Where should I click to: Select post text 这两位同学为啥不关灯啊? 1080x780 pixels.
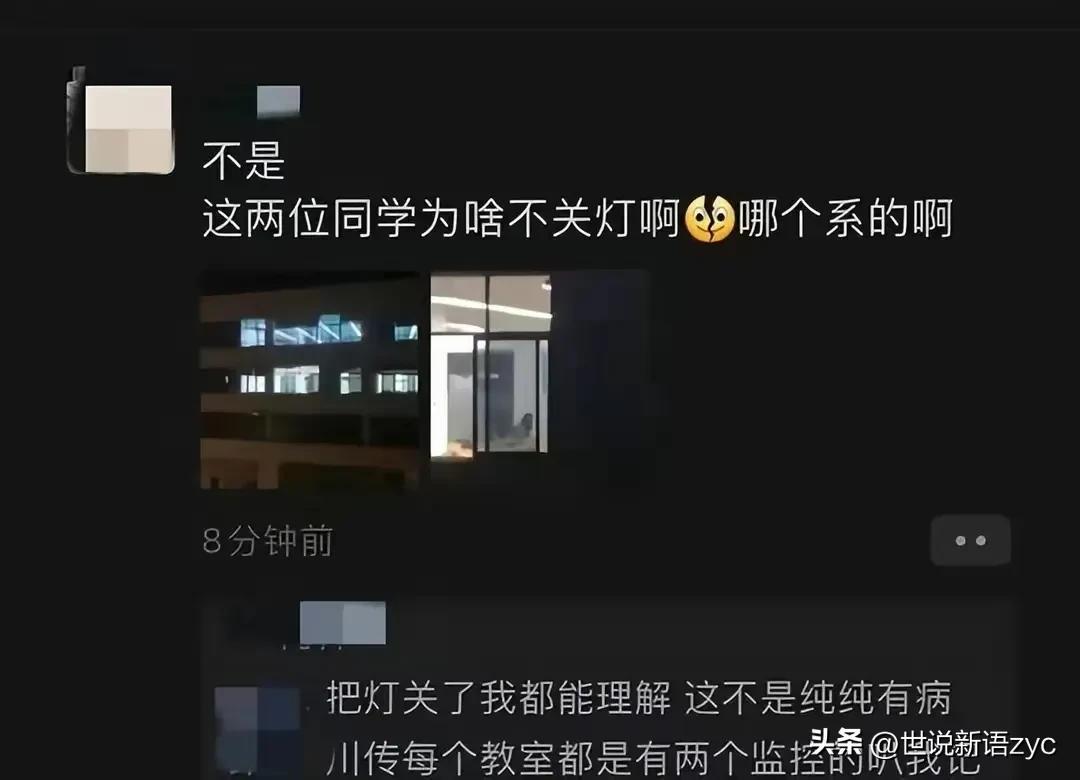pyautogui.click(x=442, y=218)
